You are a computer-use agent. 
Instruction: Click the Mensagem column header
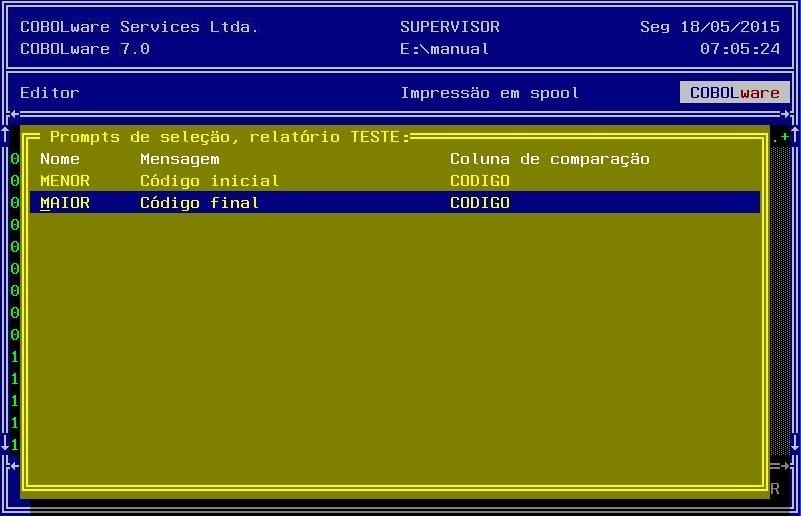[x=180, y=159]
